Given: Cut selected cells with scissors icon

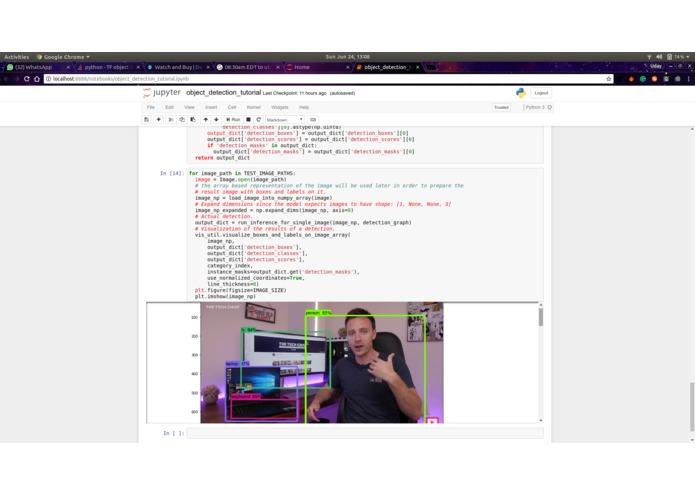Looking at the screenshot, I should [x=171, y=120].
